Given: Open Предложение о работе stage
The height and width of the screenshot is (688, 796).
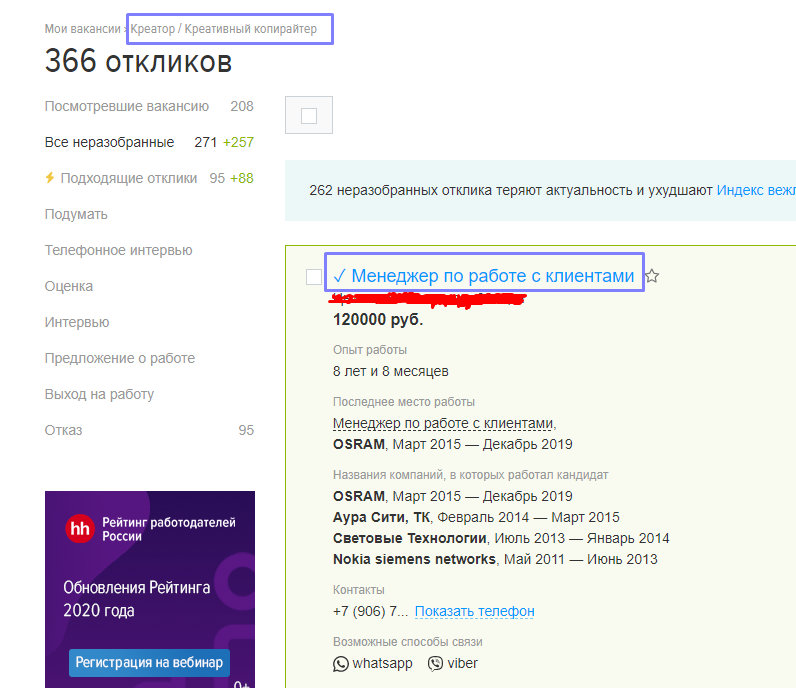Looking at the screenshot, I should [120, 358].
